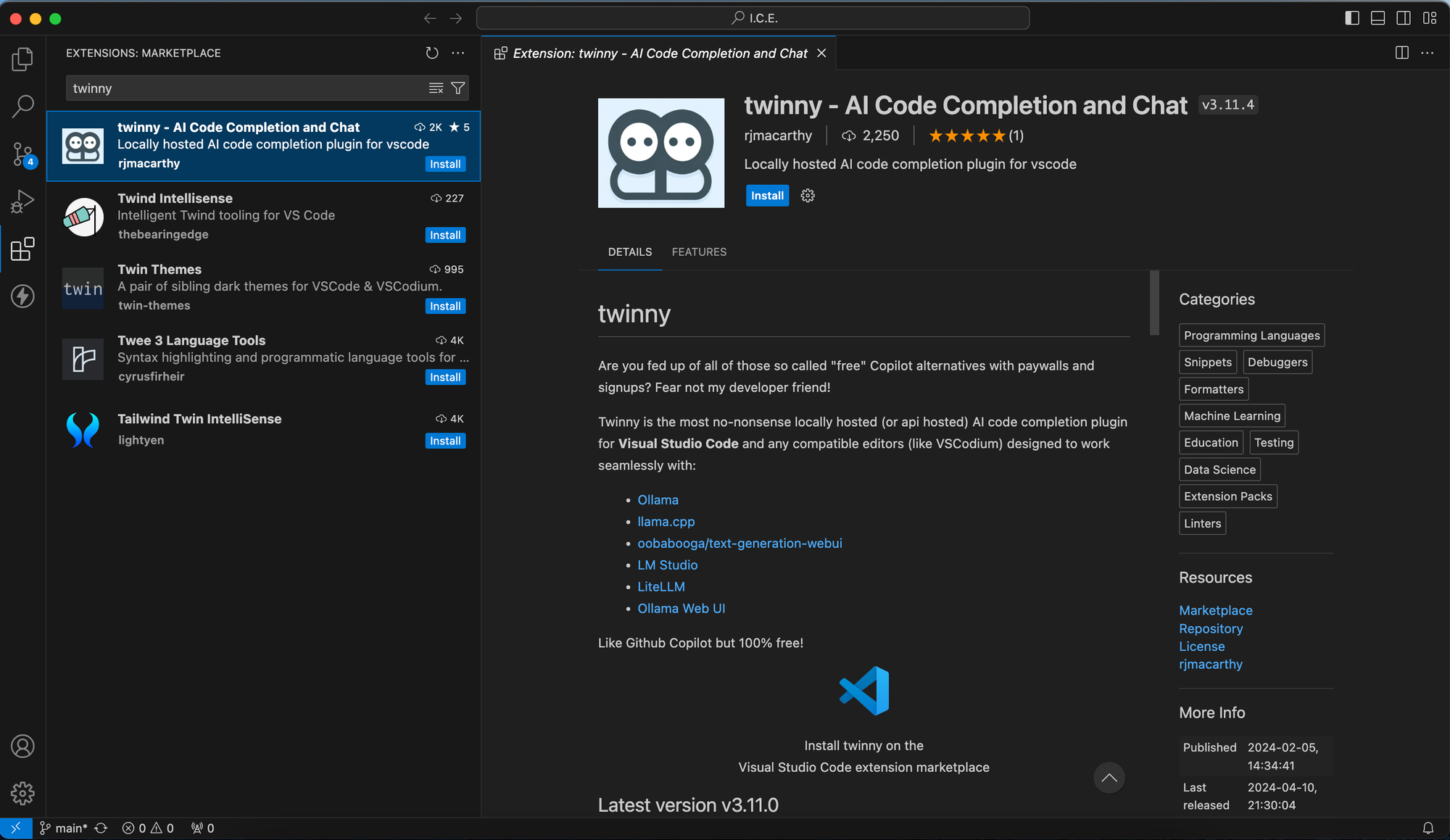Open the LiteLLM link

pos(660,587)
